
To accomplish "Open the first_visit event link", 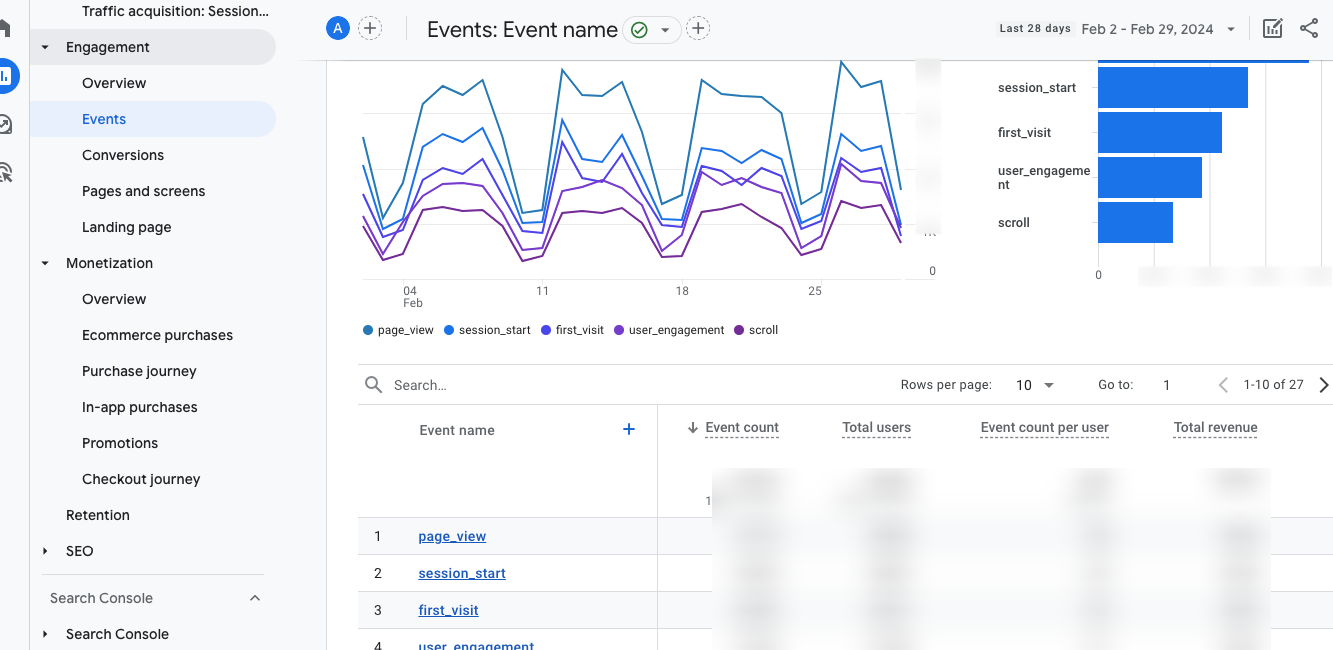I will 448,610.
